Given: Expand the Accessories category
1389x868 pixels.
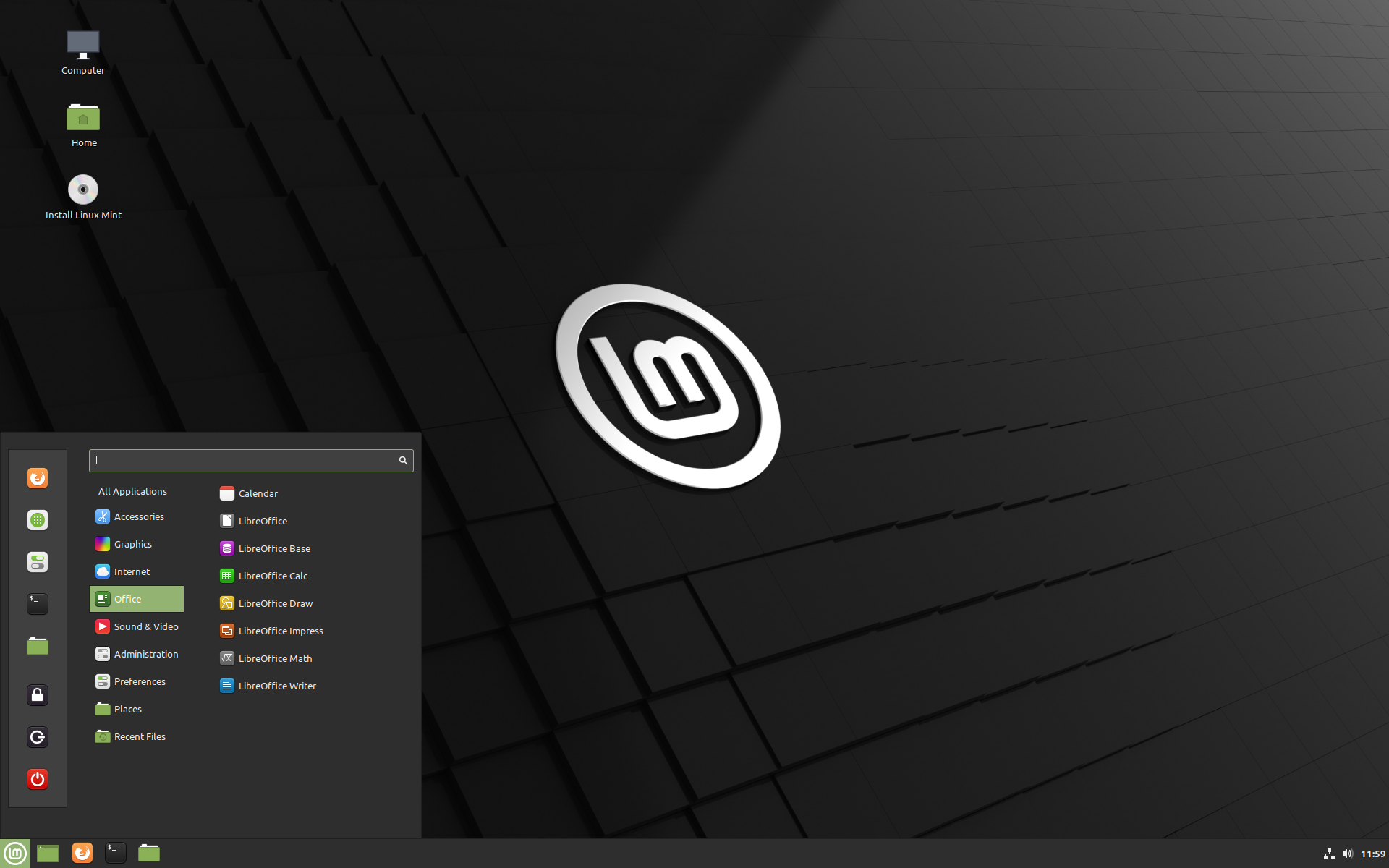Looking at the screenshot, I should click(138, 517).
